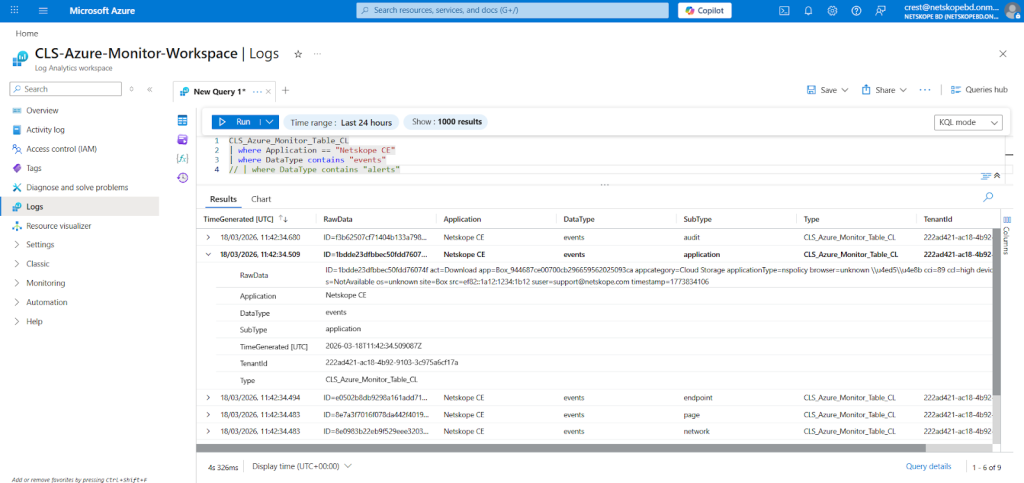Open Cloud Shell from top bar
This screenshot has height=483, width=1024.
pos(784,10)
